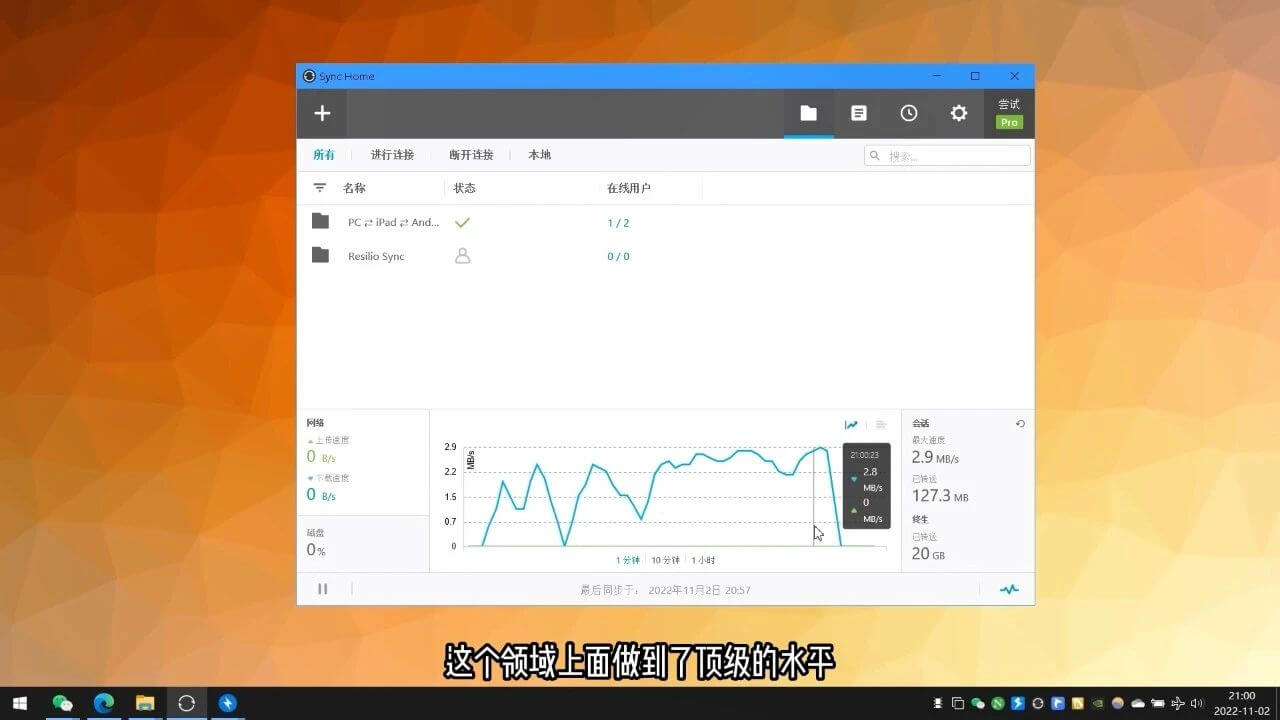Select the PC ⇄ iPad ⇄ And... folder row
The height and width of the screenshot is (720, 1280).
[393, 222]
